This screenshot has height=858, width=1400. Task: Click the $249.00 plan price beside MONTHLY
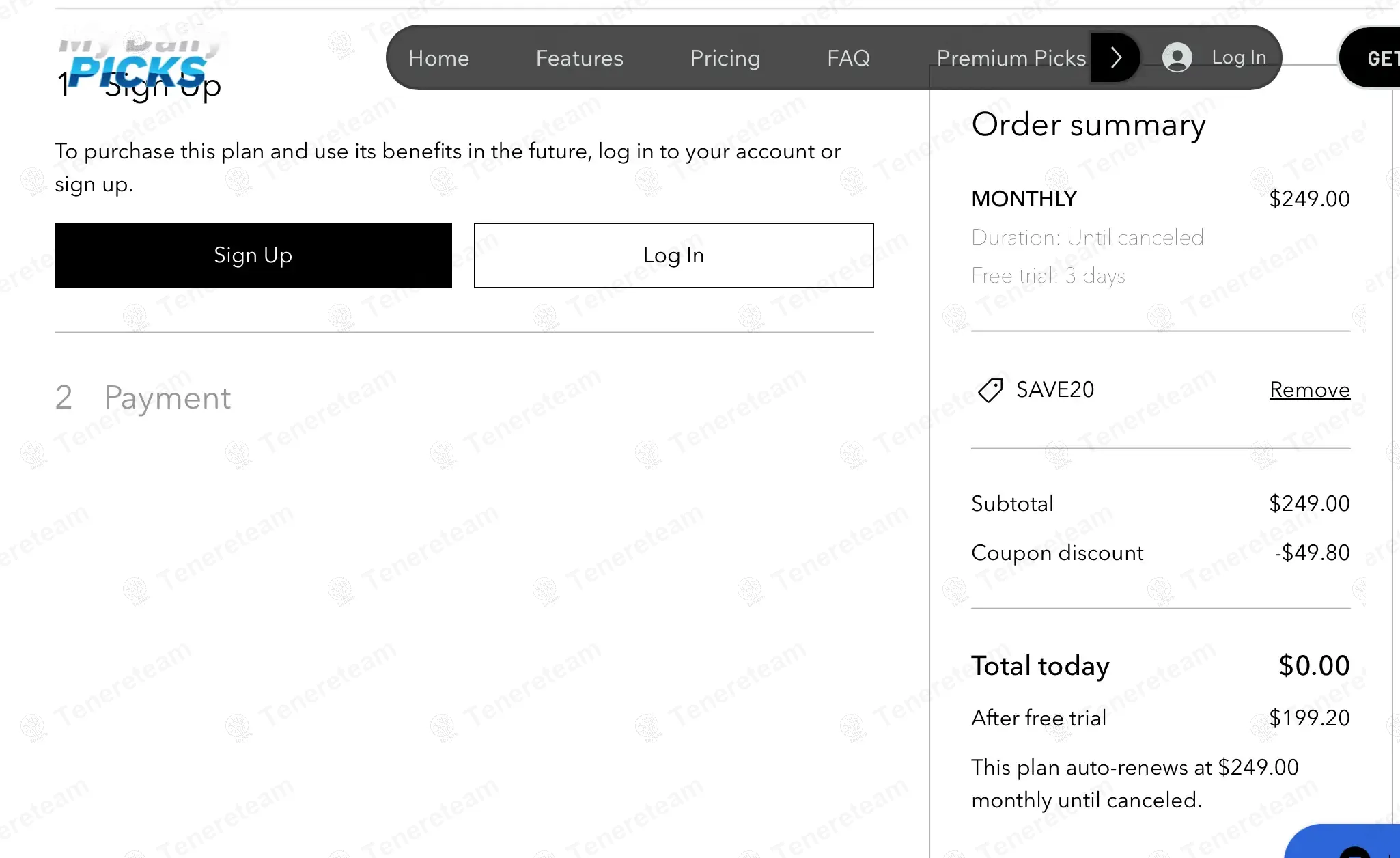[x=1309, y=199]
